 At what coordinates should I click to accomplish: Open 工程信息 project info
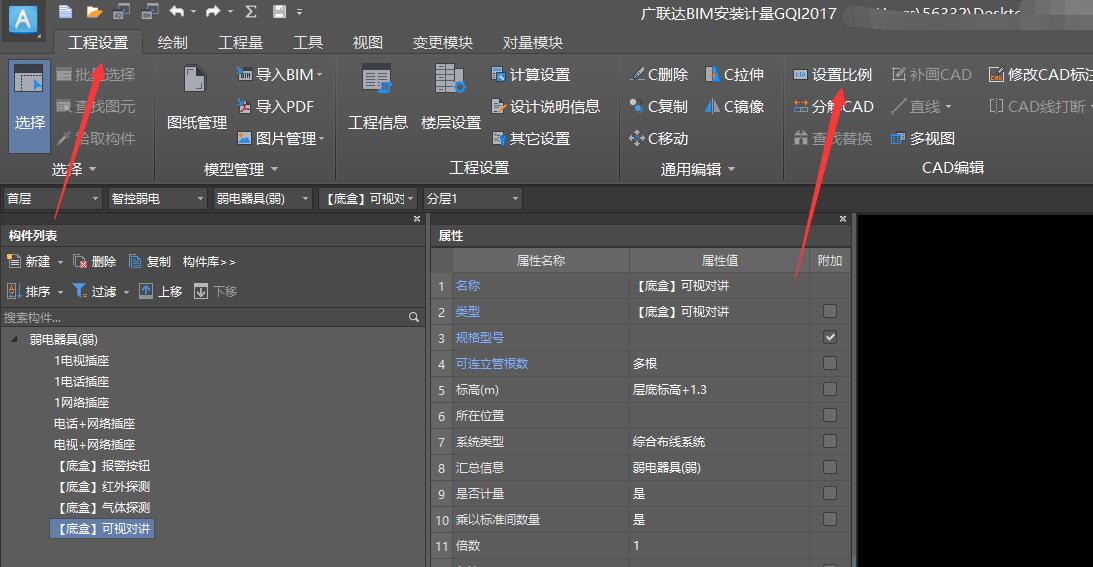[x=378, y=98]
